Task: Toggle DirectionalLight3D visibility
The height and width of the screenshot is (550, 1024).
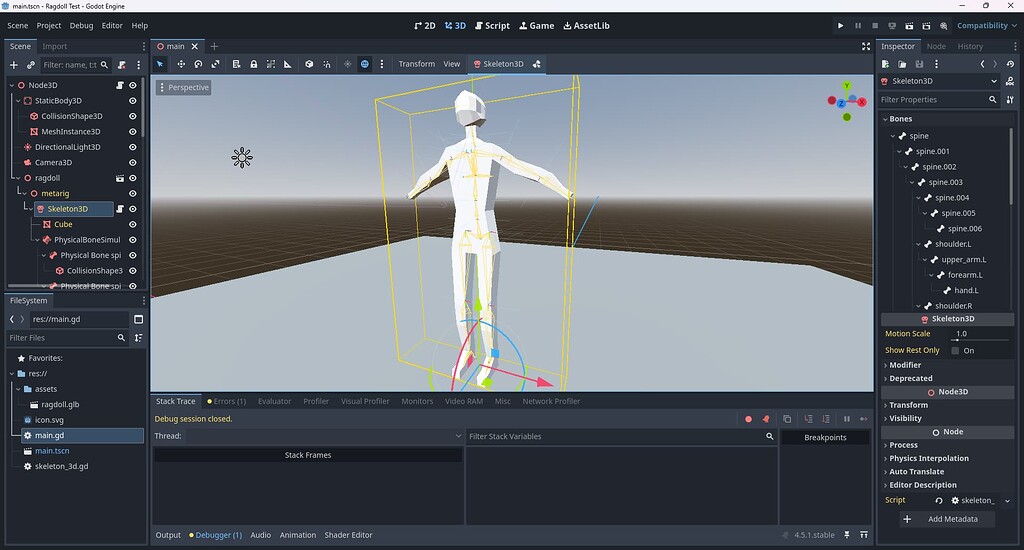Action: click(133, 147)
